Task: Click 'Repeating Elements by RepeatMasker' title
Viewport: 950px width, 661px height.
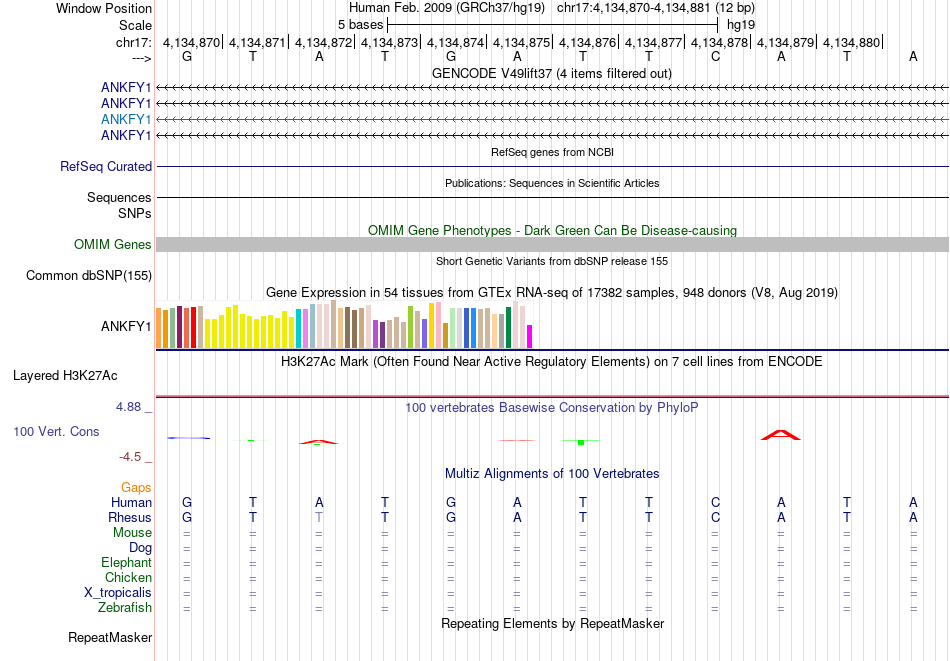Action: (552, 624)
